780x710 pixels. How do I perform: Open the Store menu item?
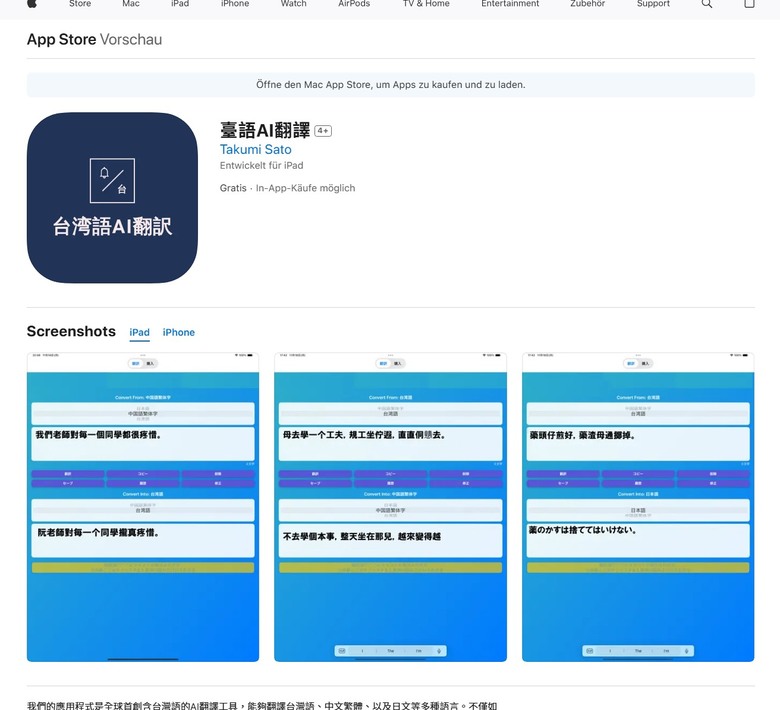80,3
